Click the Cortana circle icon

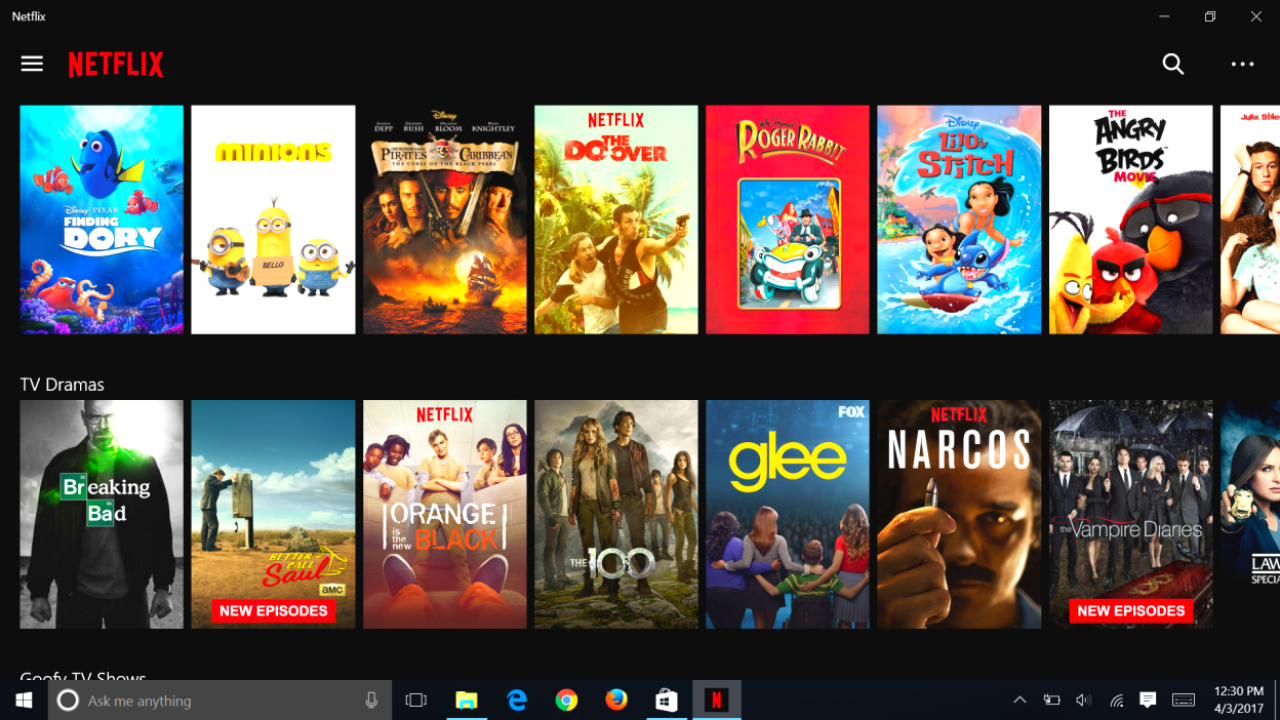click(68, 700)
